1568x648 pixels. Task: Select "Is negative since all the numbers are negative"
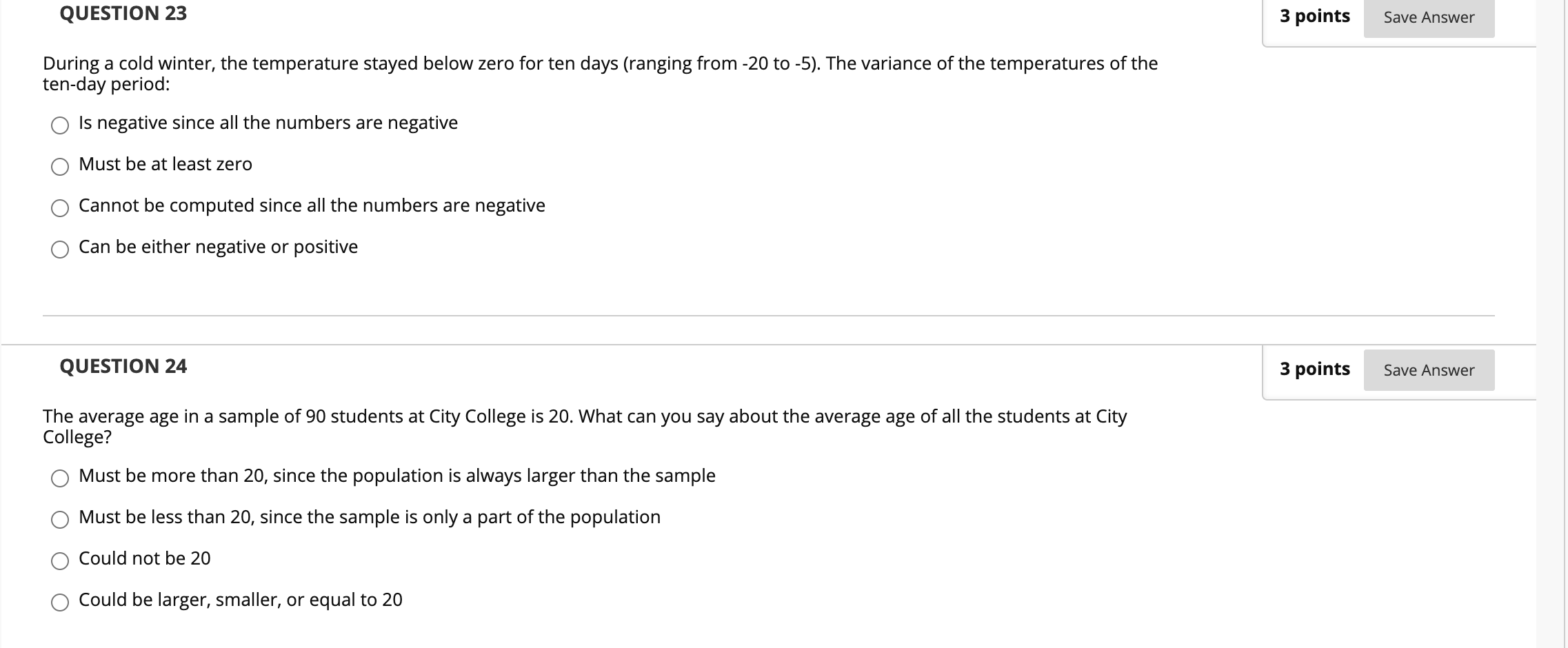click(x=268, y=123)
